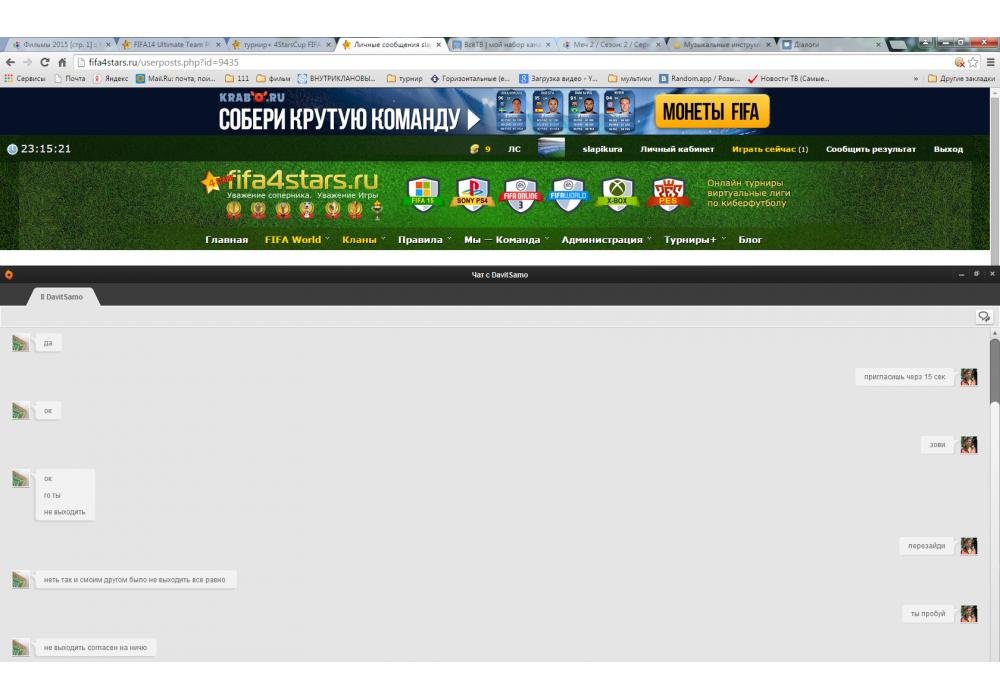Select the Sony PS4 shield icon
Viewport: 1000px width, 700px height.
click(x=472, y=194)
